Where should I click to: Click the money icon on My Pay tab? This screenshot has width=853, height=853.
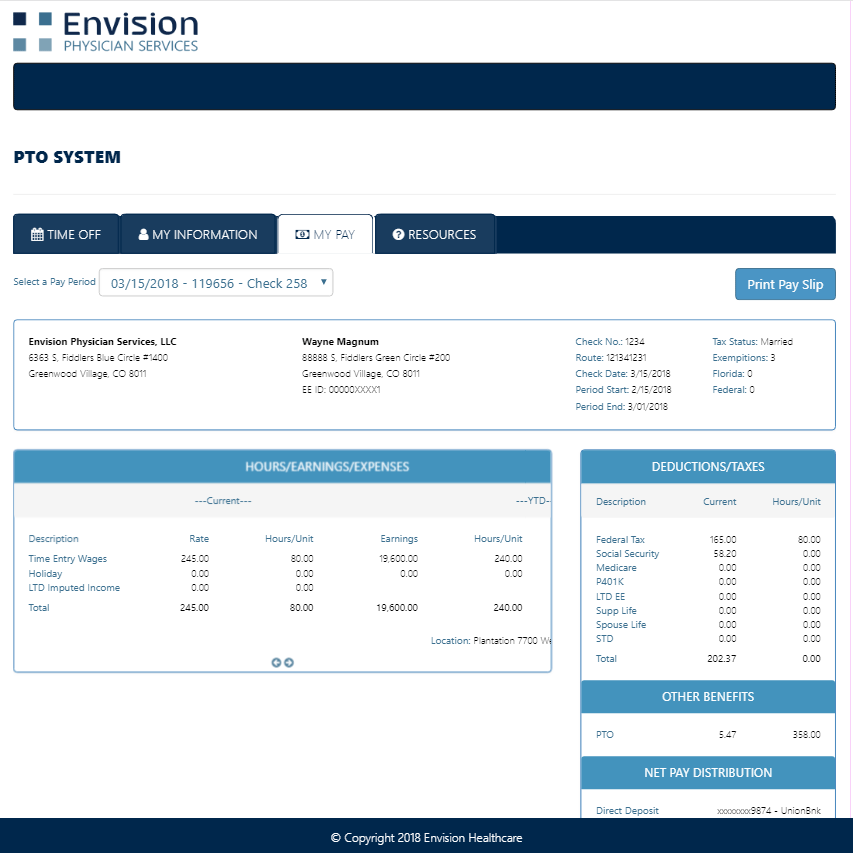coord(302,234)
